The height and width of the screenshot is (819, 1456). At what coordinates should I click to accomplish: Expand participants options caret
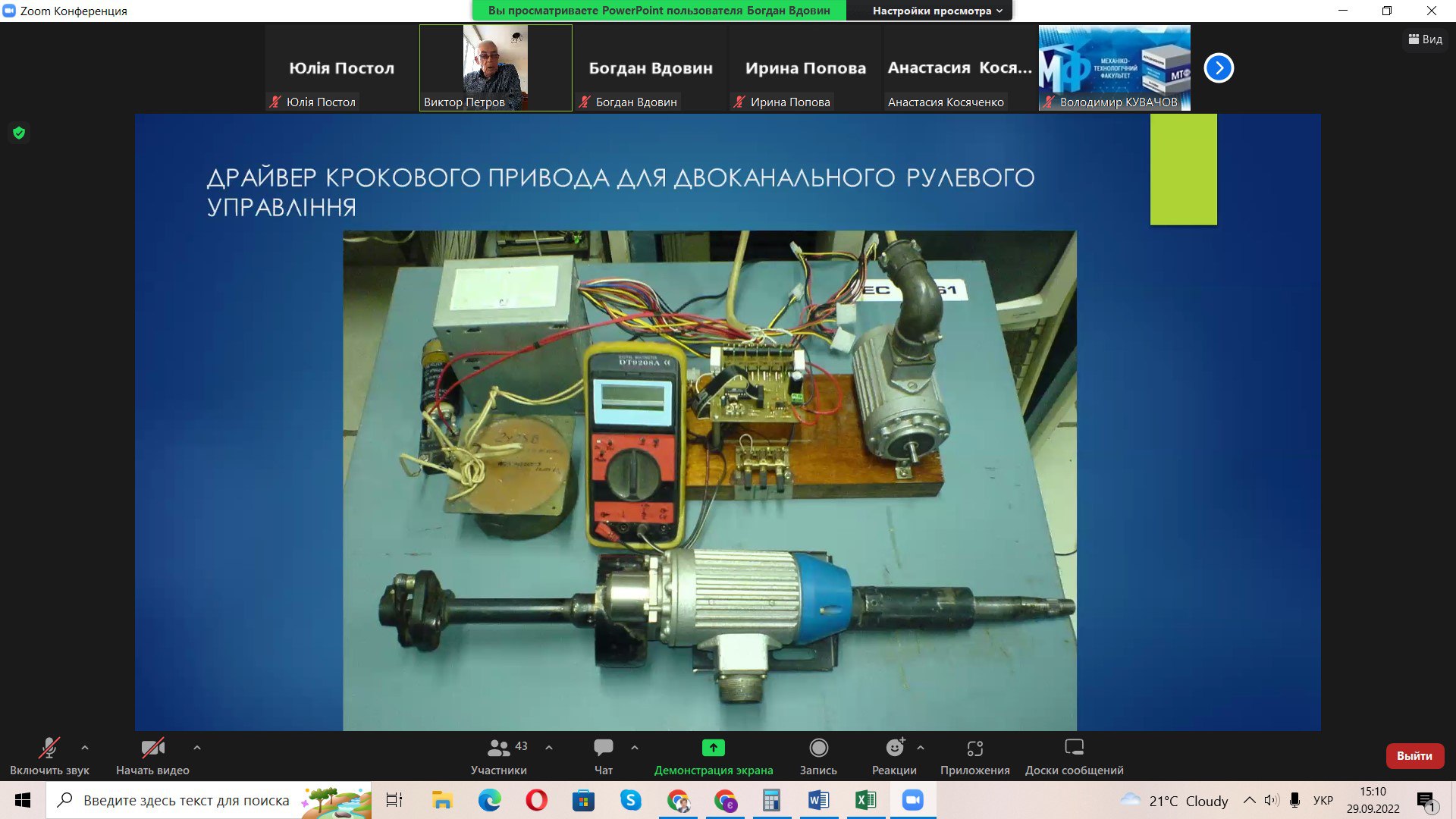point(549,748)
